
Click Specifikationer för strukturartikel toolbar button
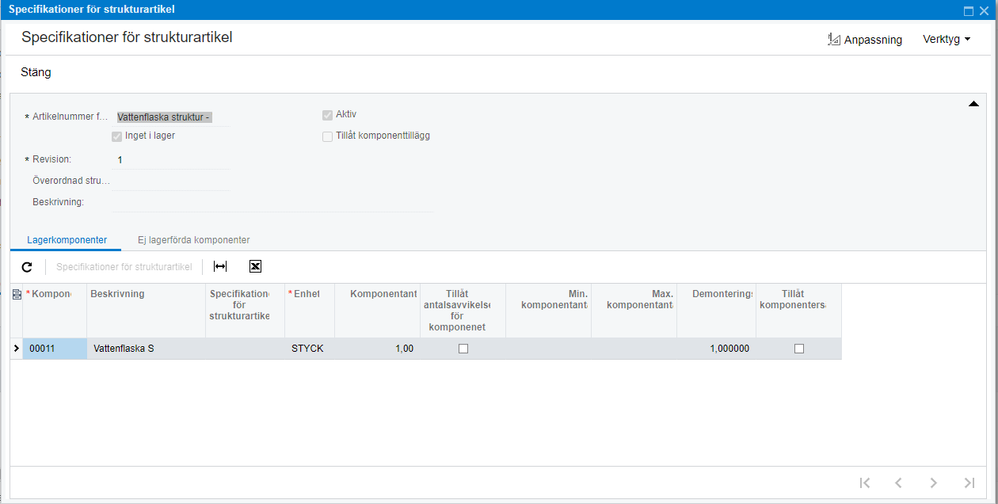point(124,267)
